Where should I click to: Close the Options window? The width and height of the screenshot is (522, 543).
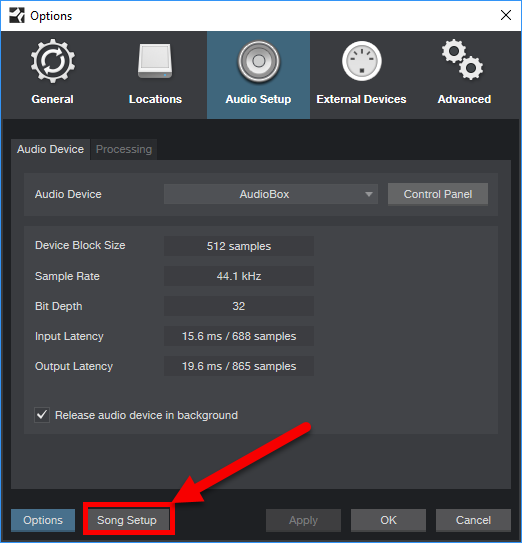pos(506,15)
